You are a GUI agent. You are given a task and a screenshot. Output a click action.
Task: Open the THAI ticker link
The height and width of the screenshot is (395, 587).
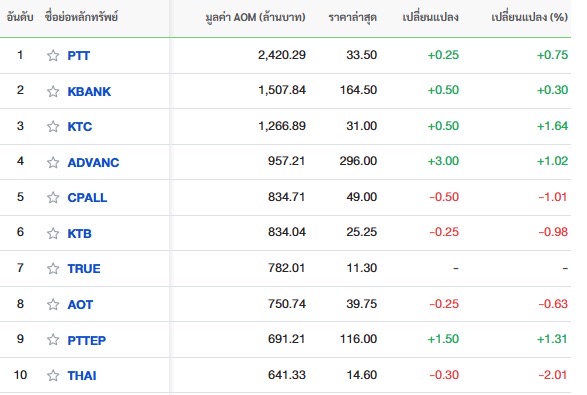click(82, 376)
